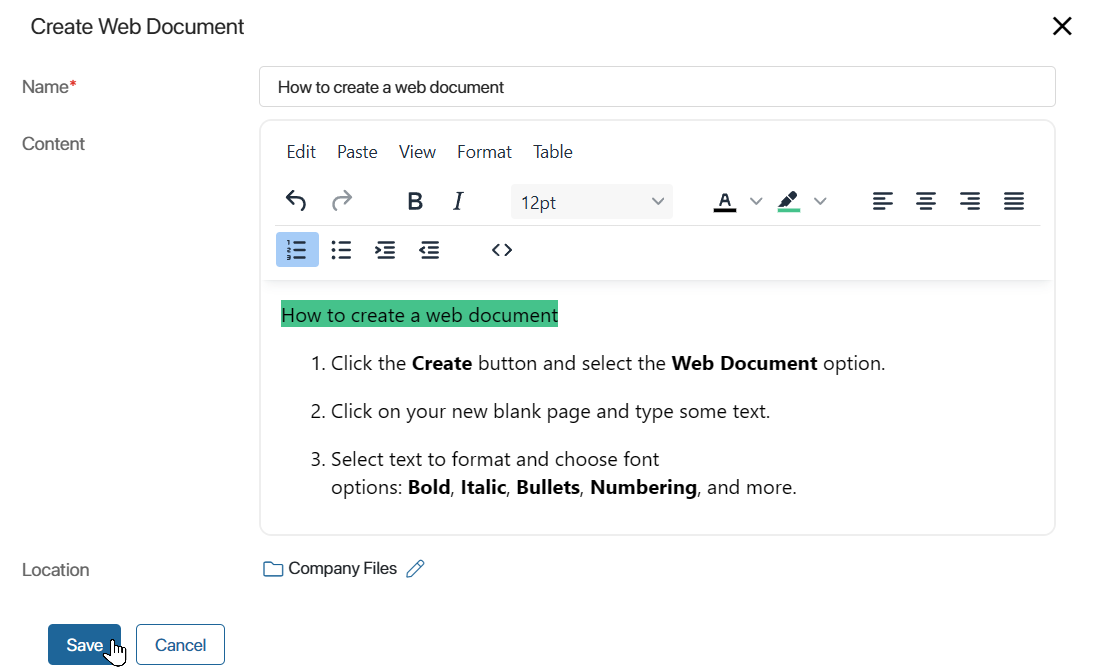
Task: Toggle the numbered list button
Action: [297, 250]
